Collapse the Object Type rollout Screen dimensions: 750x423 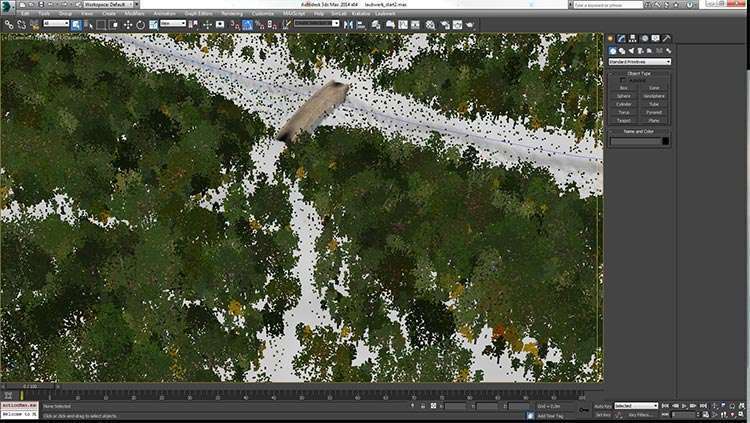[x=639, y=73]
